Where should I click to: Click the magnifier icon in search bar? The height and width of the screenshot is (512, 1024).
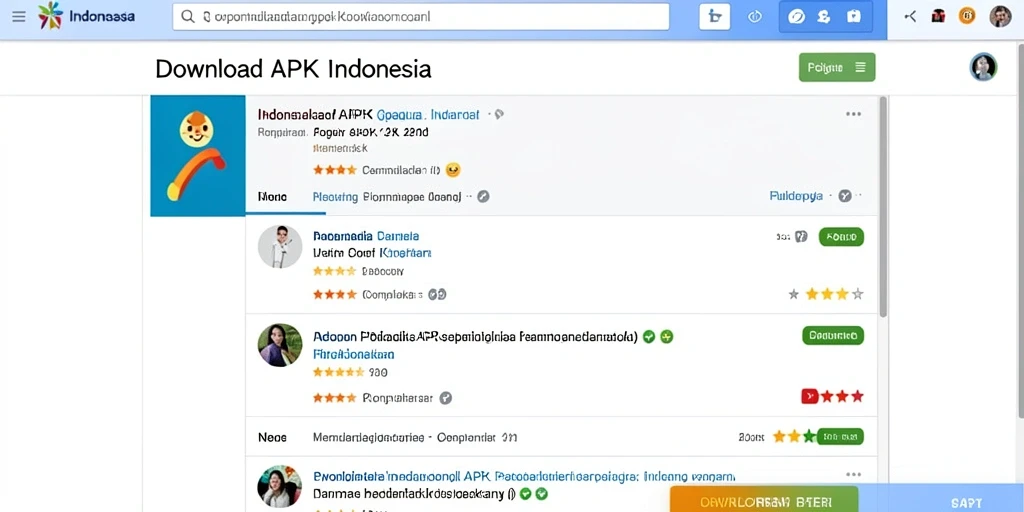point(188,17)
